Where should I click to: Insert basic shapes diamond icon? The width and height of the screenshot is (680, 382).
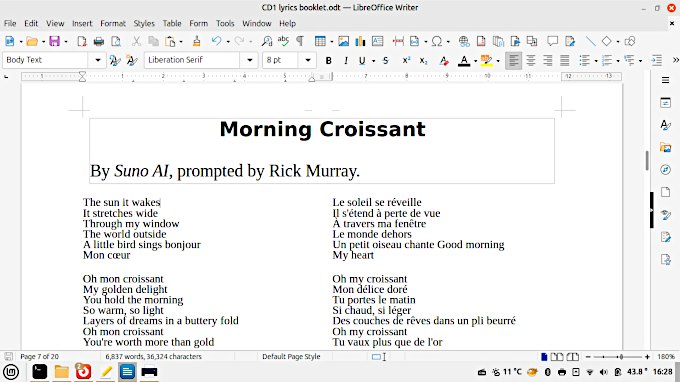tap(606, 41)
